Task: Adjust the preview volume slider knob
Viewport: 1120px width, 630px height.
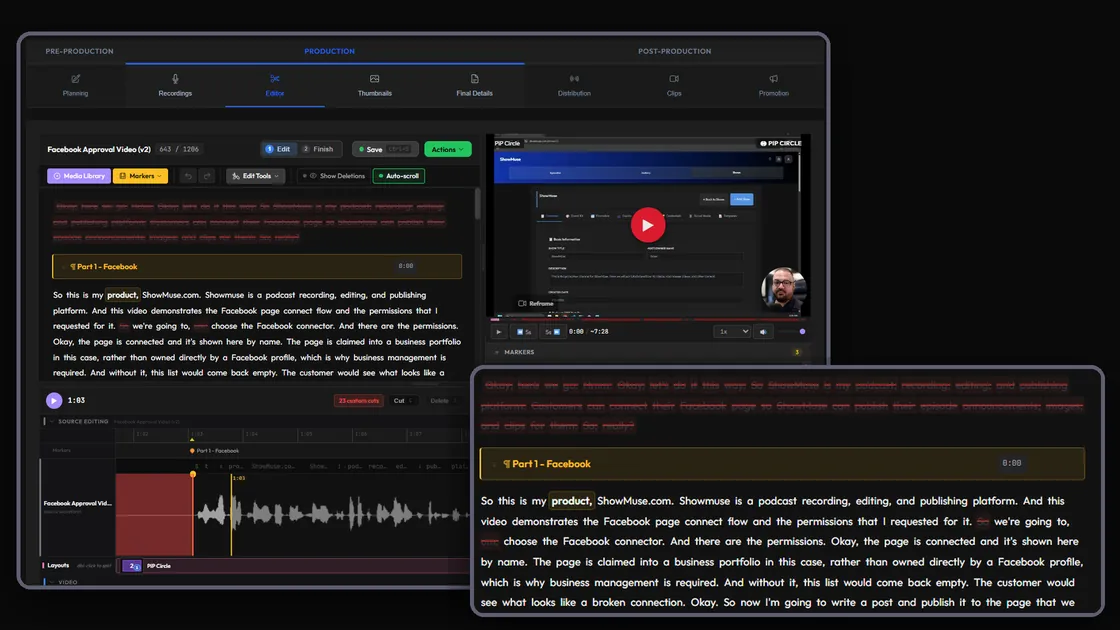Action: (802, 331)
